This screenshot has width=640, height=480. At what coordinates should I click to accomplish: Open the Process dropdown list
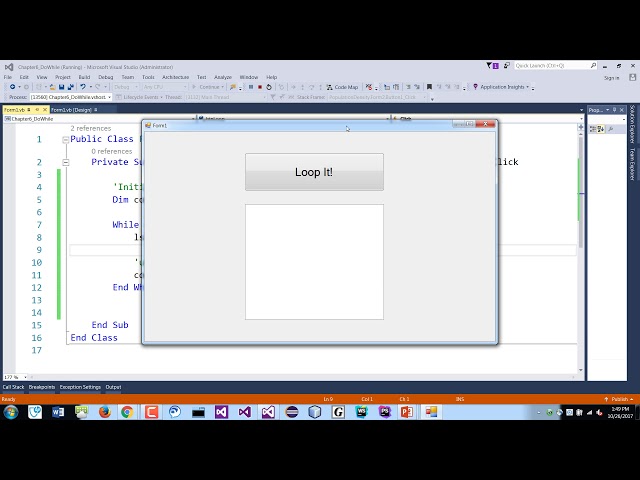pyautogui.click(x=71, y=97)
